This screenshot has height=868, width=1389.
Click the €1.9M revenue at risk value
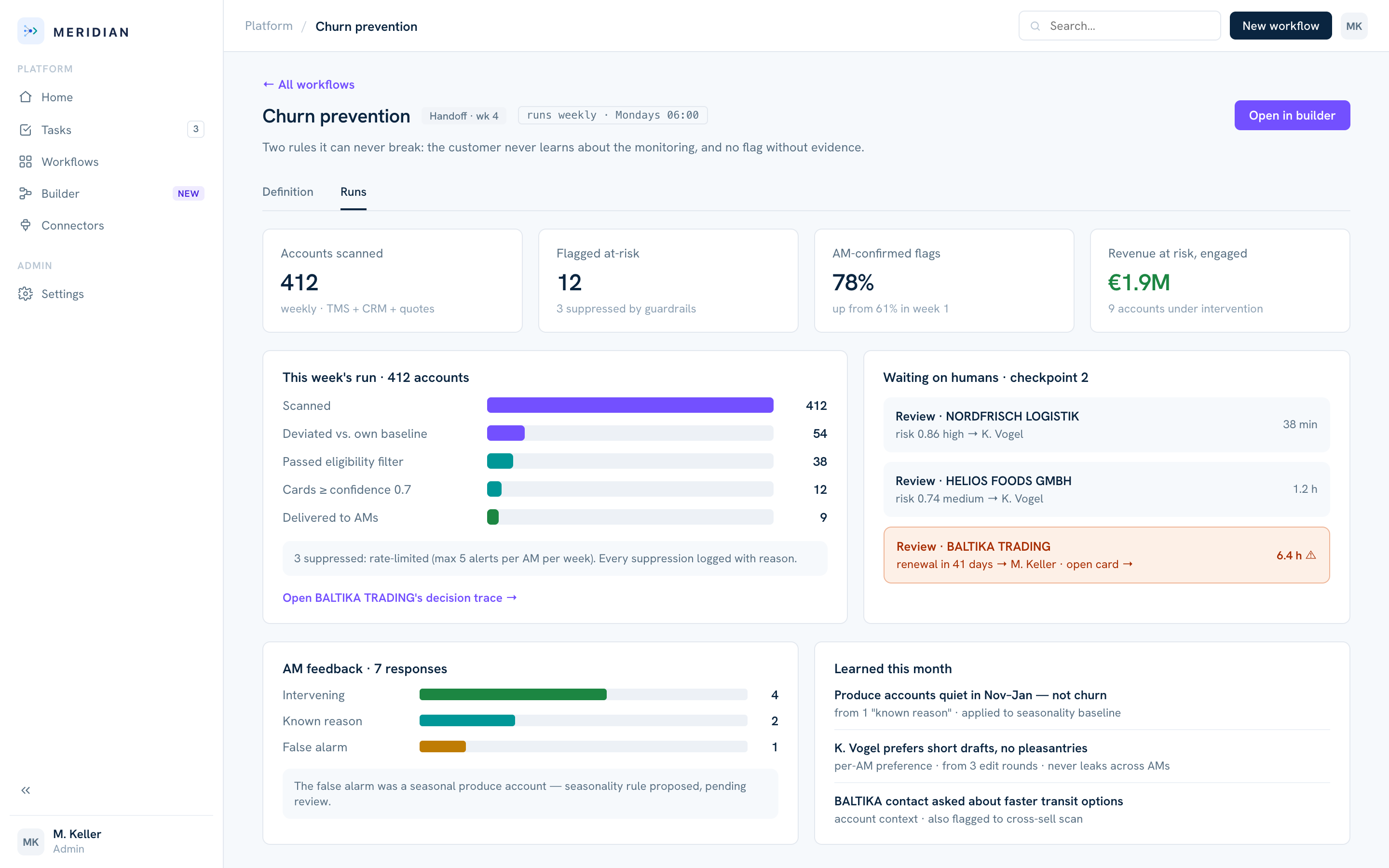click(x=1139, y=283)
